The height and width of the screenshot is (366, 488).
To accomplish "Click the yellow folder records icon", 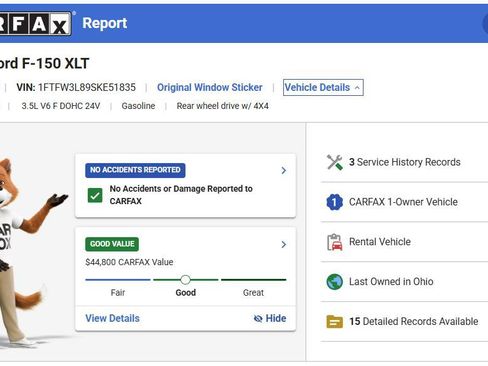I will pos(334,322).
